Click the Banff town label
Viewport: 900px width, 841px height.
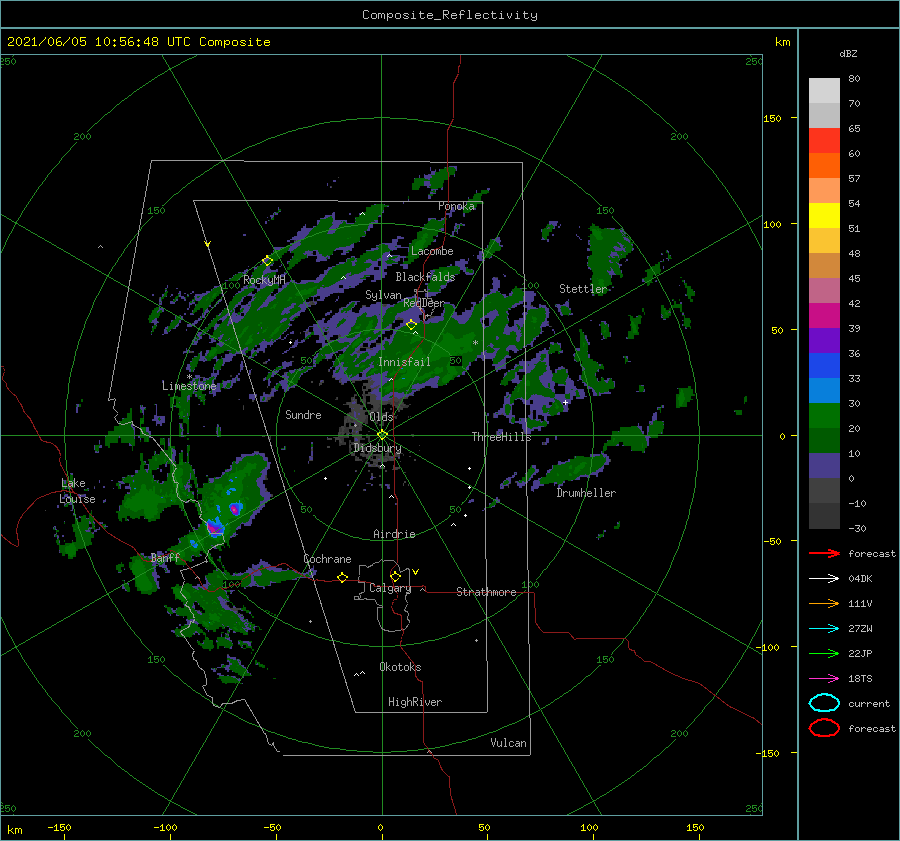pos(165,557)
